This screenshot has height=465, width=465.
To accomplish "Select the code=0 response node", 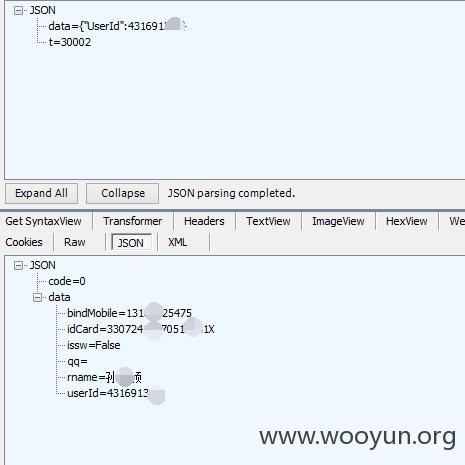I will (x=67, y=281).
